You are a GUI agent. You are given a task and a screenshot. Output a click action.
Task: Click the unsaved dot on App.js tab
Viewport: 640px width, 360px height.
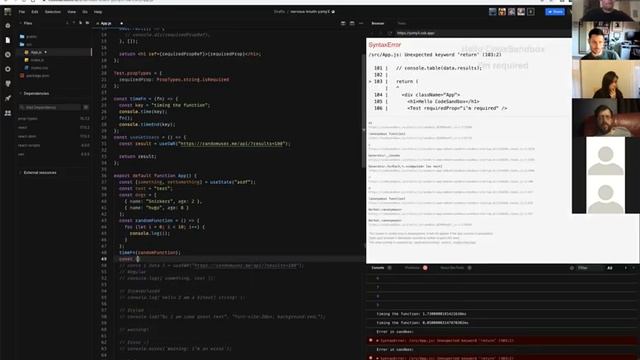coord(122,24)
